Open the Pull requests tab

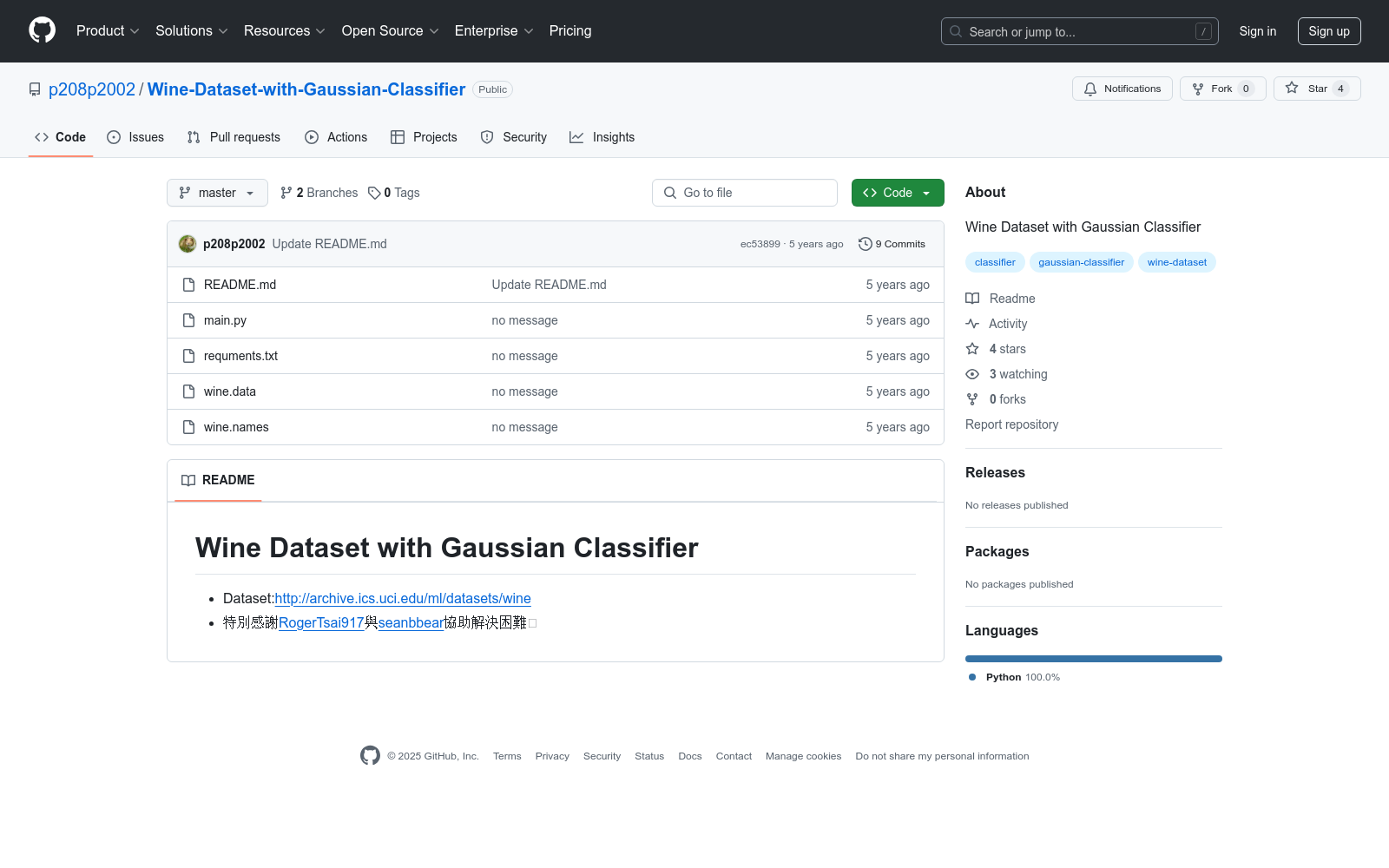coord(234,137)
